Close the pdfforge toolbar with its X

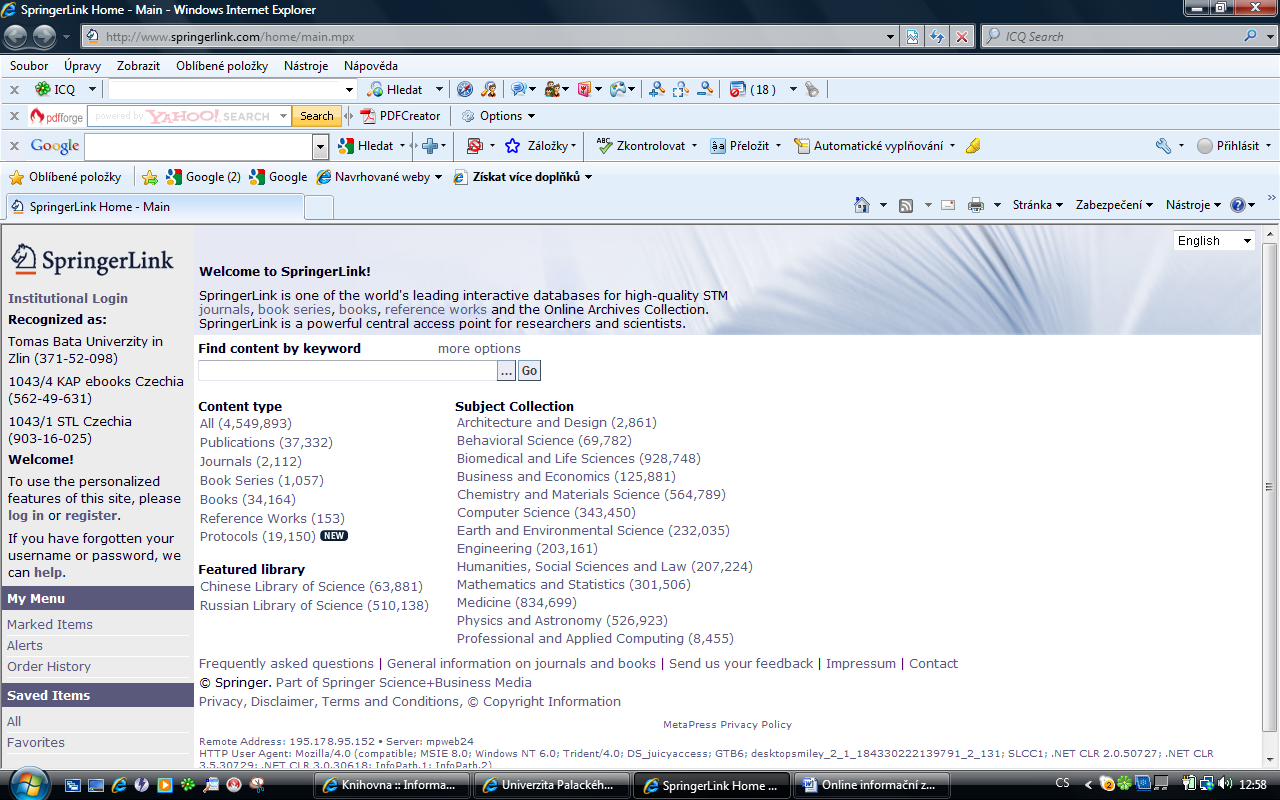pos(14,116)
